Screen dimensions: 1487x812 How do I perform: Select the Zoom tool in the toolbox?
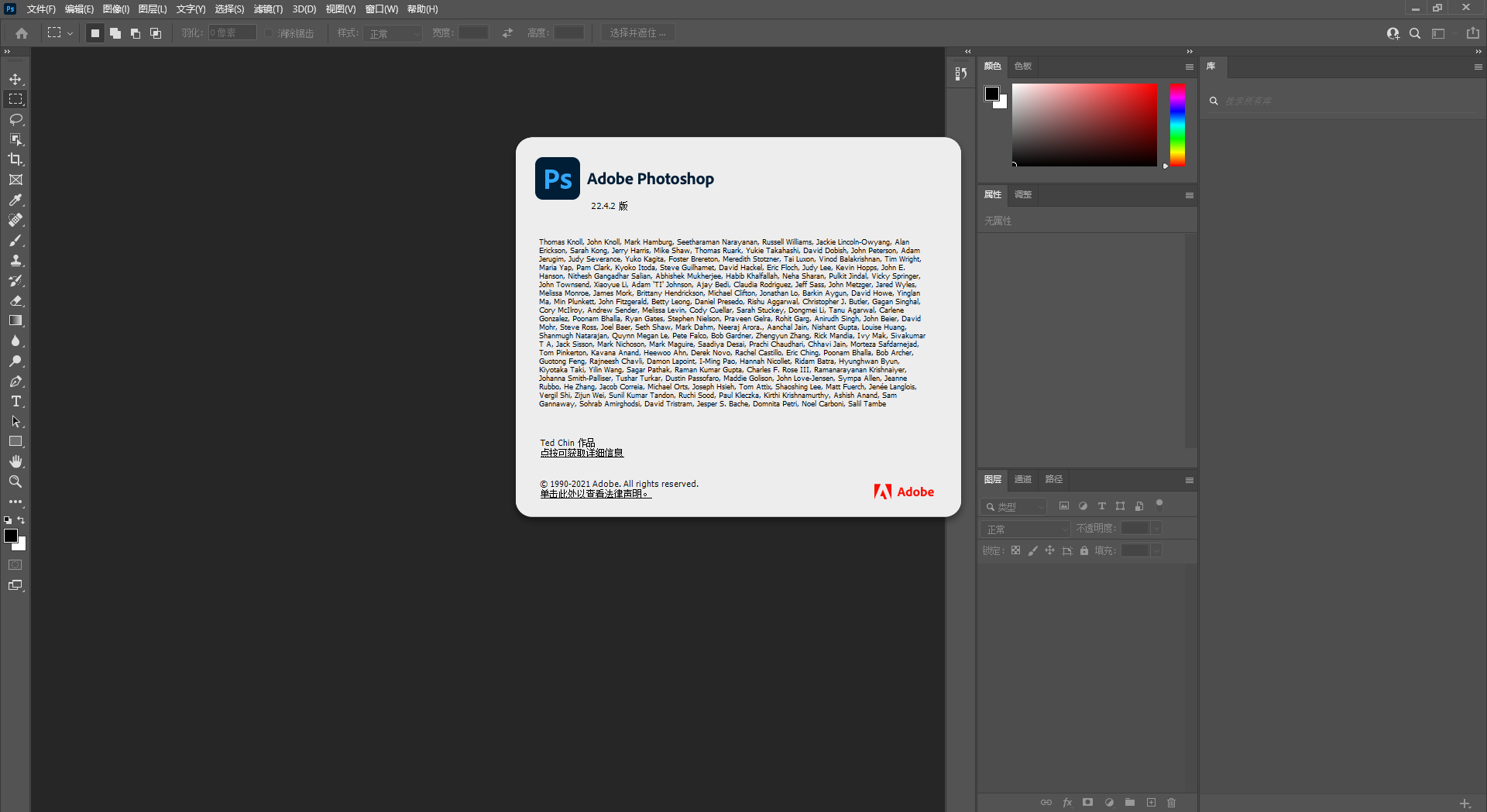point(15,481)
